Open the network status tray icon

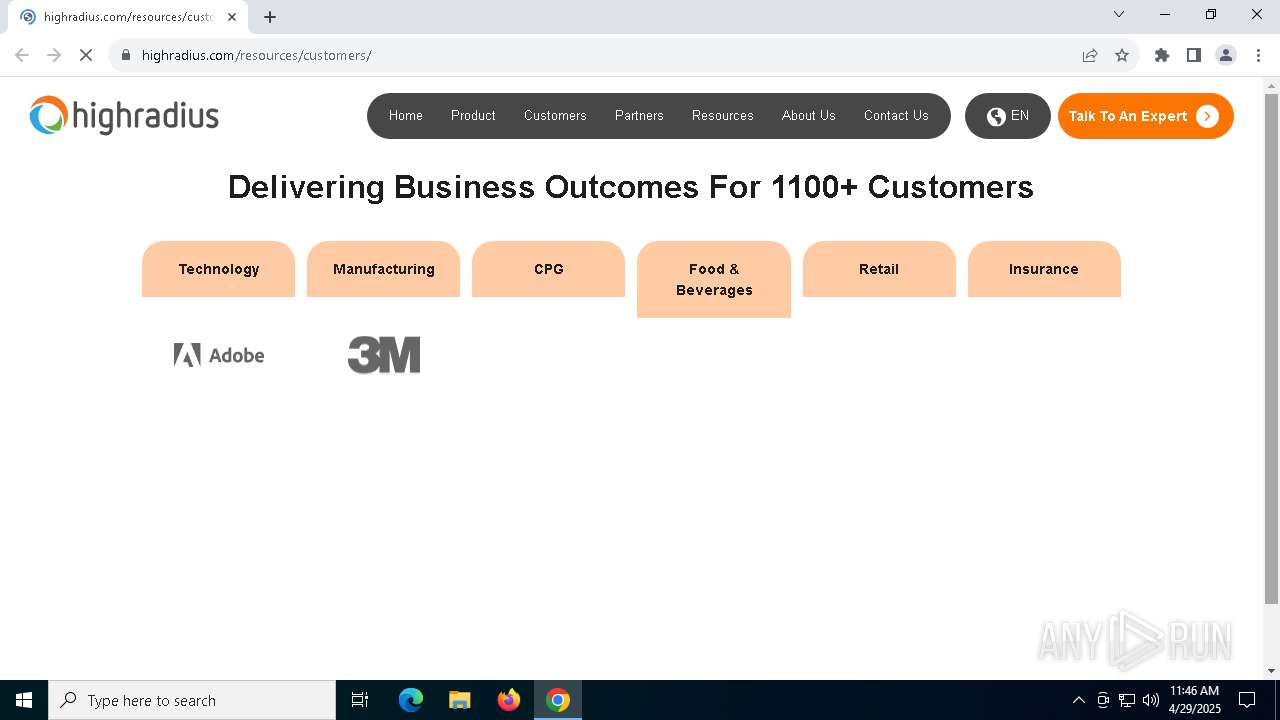1127,700
